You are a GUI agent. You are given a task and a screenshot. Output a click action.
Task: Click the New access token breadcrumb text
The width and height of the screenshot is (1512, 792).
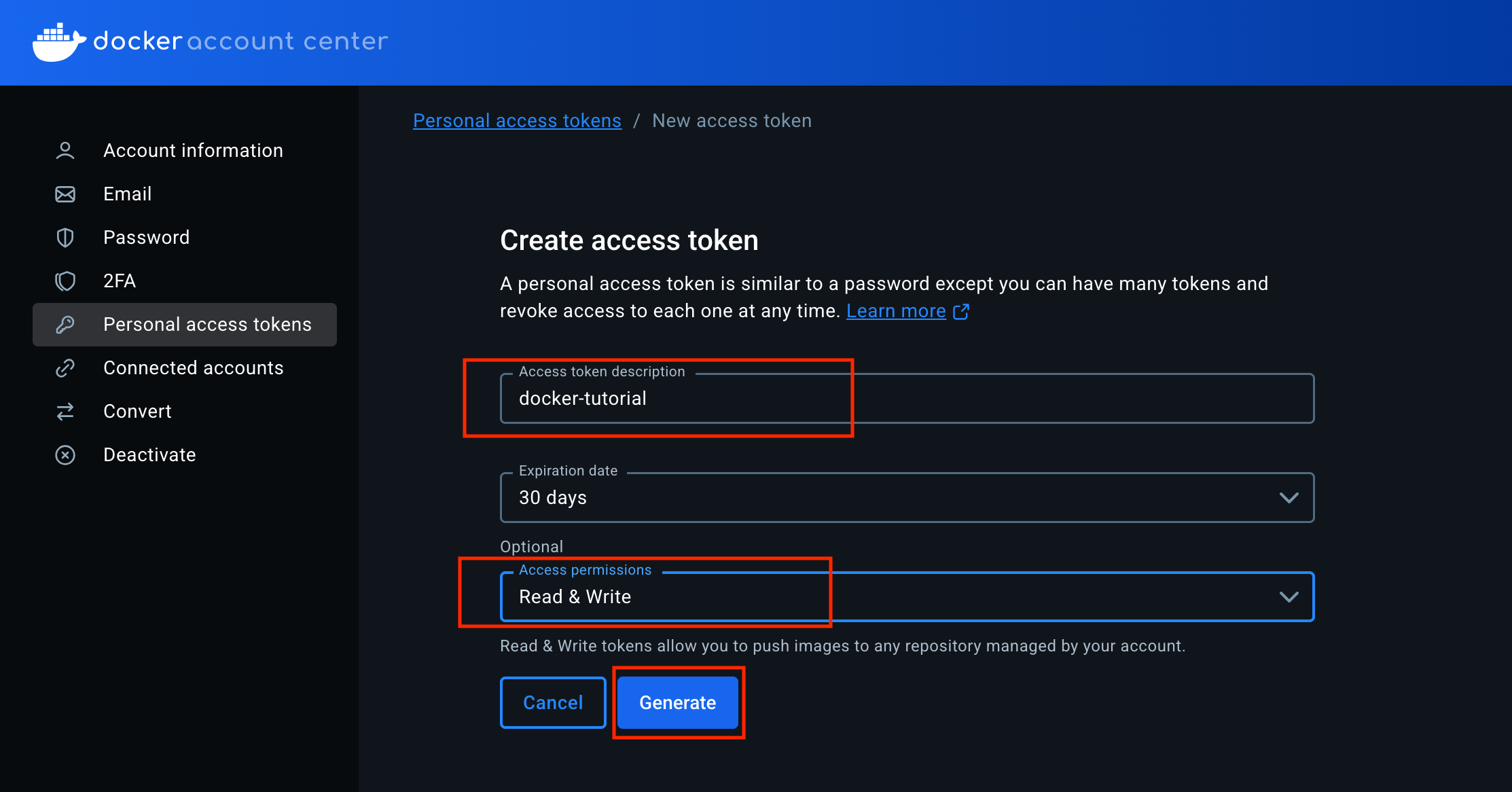(x=732, y=121)
